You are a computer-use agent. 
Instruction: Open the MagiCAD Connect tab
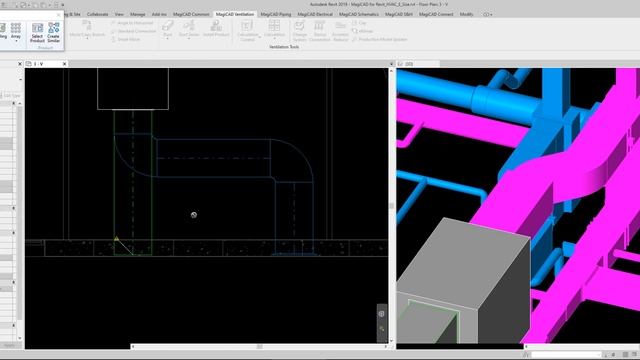click(x=436, y=14)
